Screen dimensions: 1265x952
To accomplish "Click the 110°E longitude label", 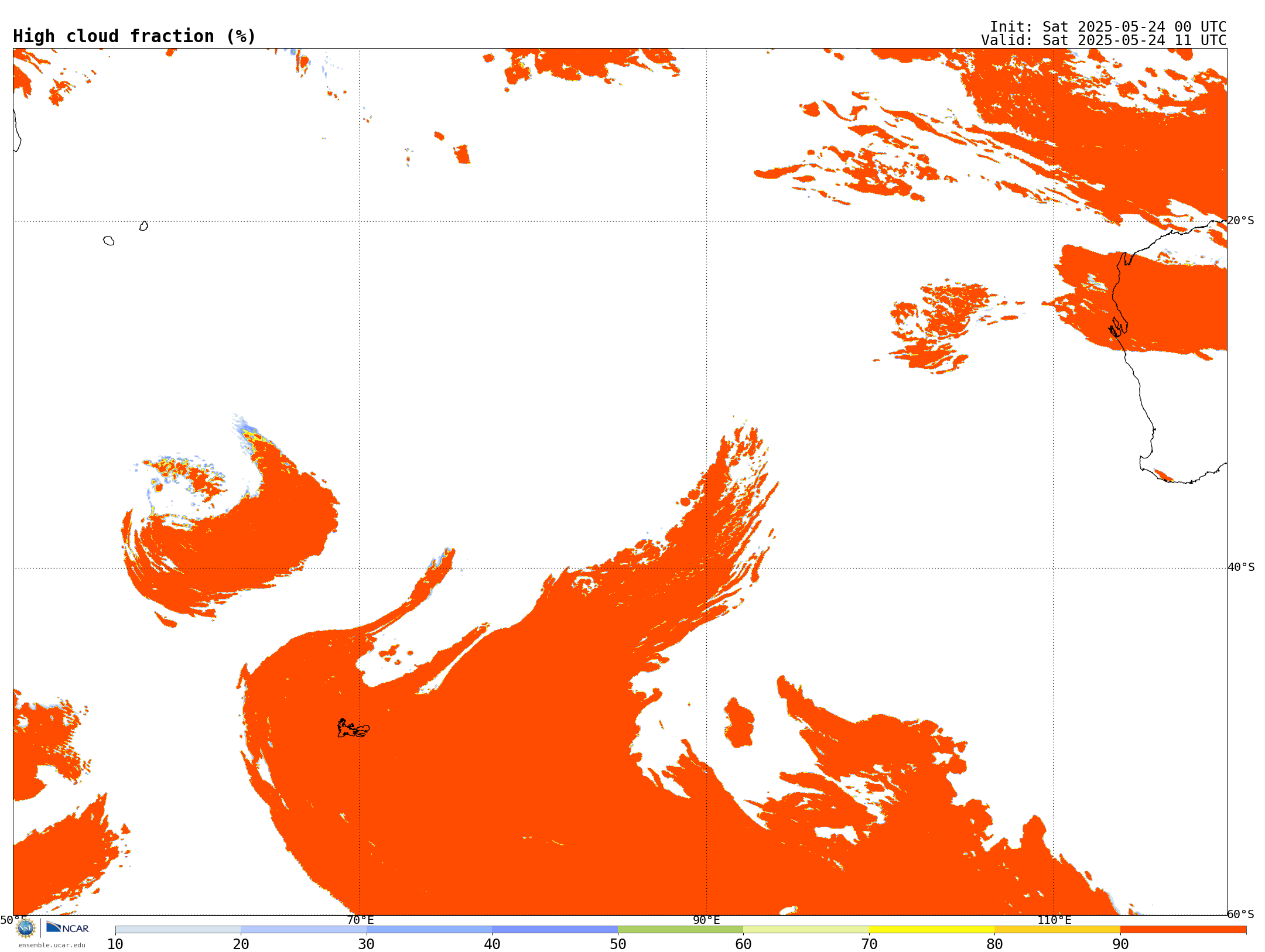I will tap(1054, 920).
